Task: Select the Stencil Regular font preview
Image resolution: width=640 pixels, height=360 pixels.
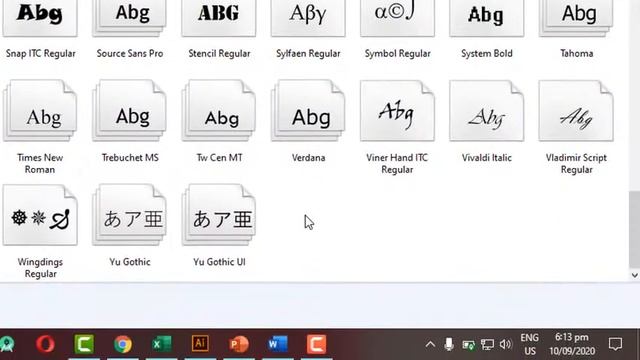Action: coord(219,18)
